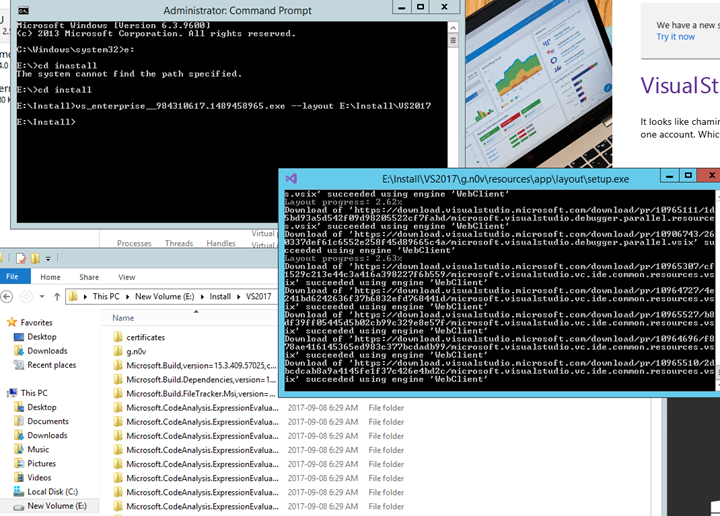Image resolution: width=720 pixels, height=516 pixels.
Task: Open the Customize Quick Access Toolbar dropdown
Action: coord(48,259)
